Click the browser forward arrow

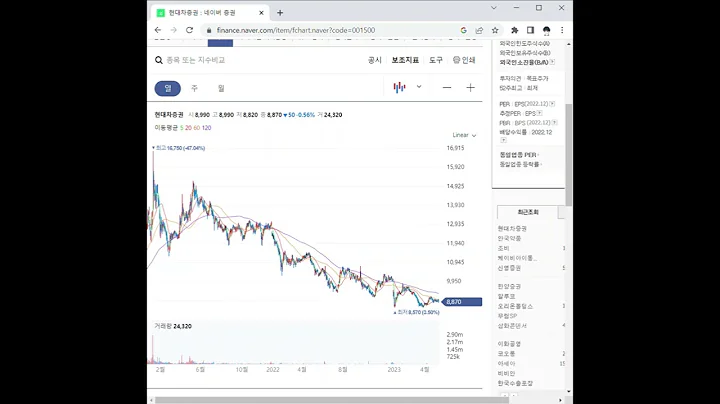pyautogui.click(x=174, y=30)
